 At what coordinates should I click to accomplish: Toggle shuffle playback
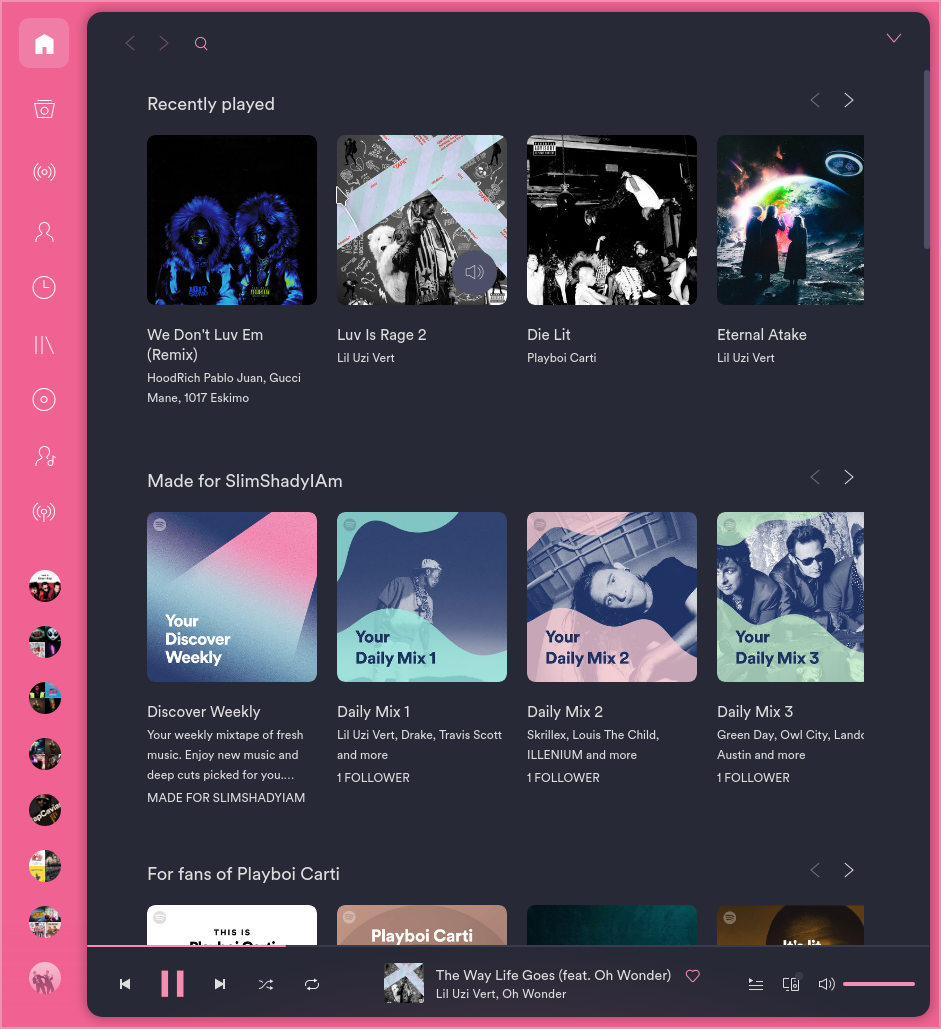click(x=266, y=984)
